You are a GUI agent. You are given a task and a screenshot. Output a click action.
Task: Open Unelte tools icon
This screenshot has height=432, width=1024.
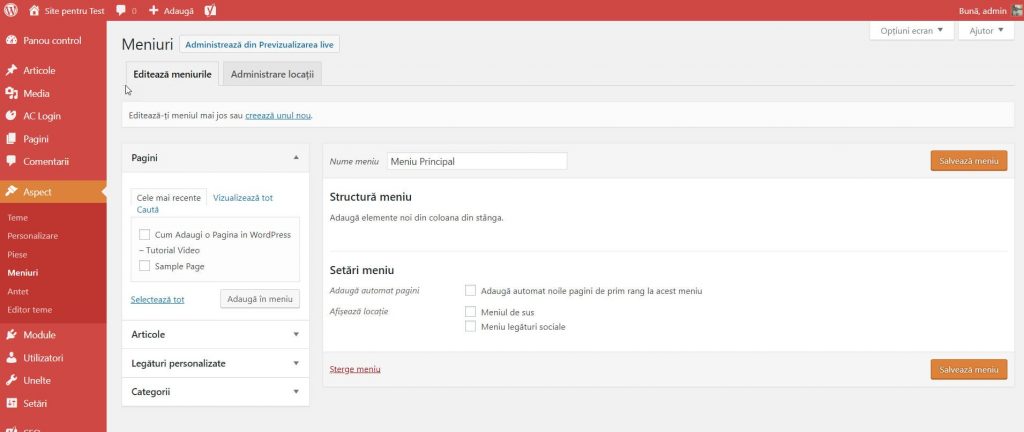(12, 380)
